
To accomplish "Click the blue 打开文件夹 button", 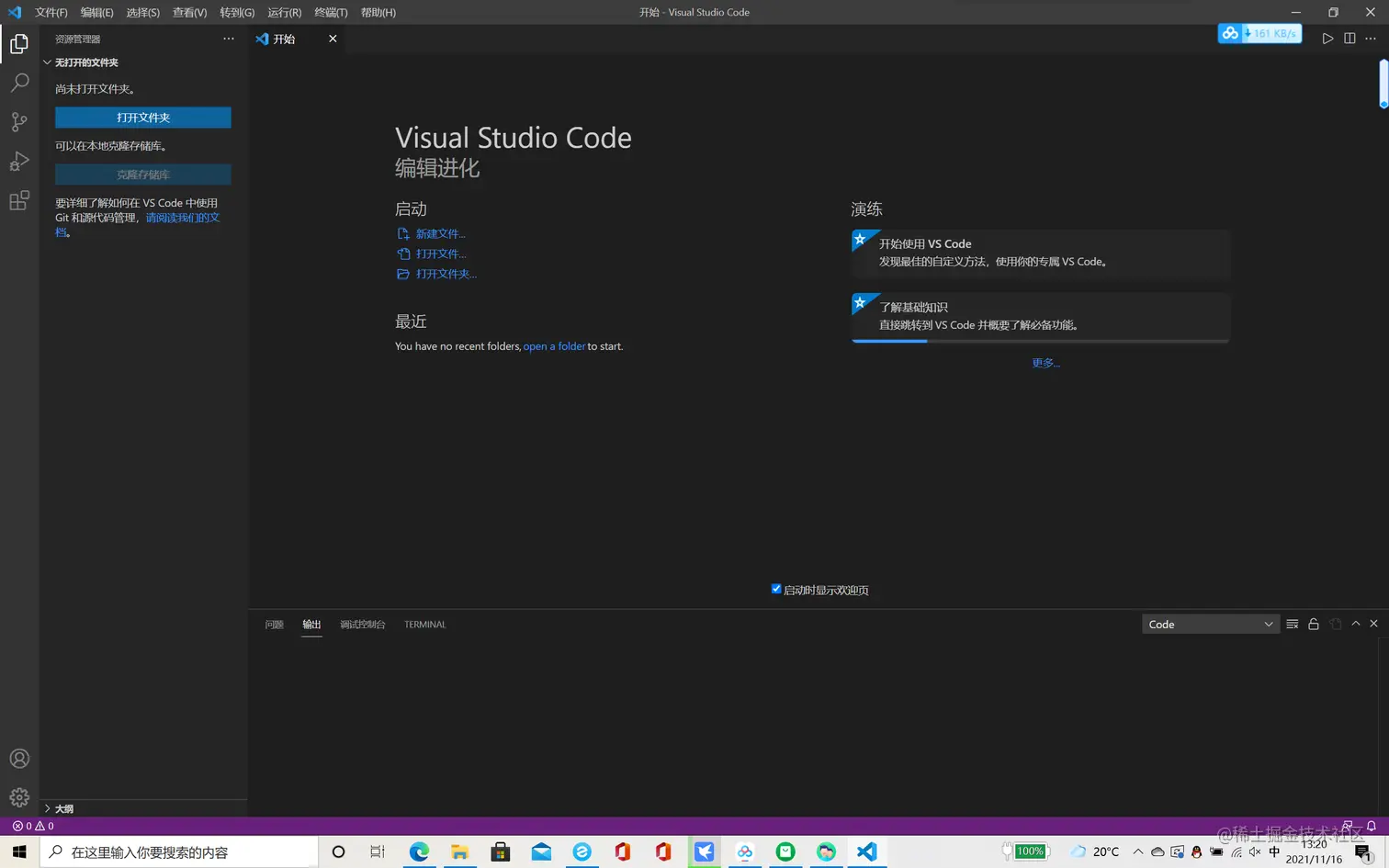I will click(143, 118).
